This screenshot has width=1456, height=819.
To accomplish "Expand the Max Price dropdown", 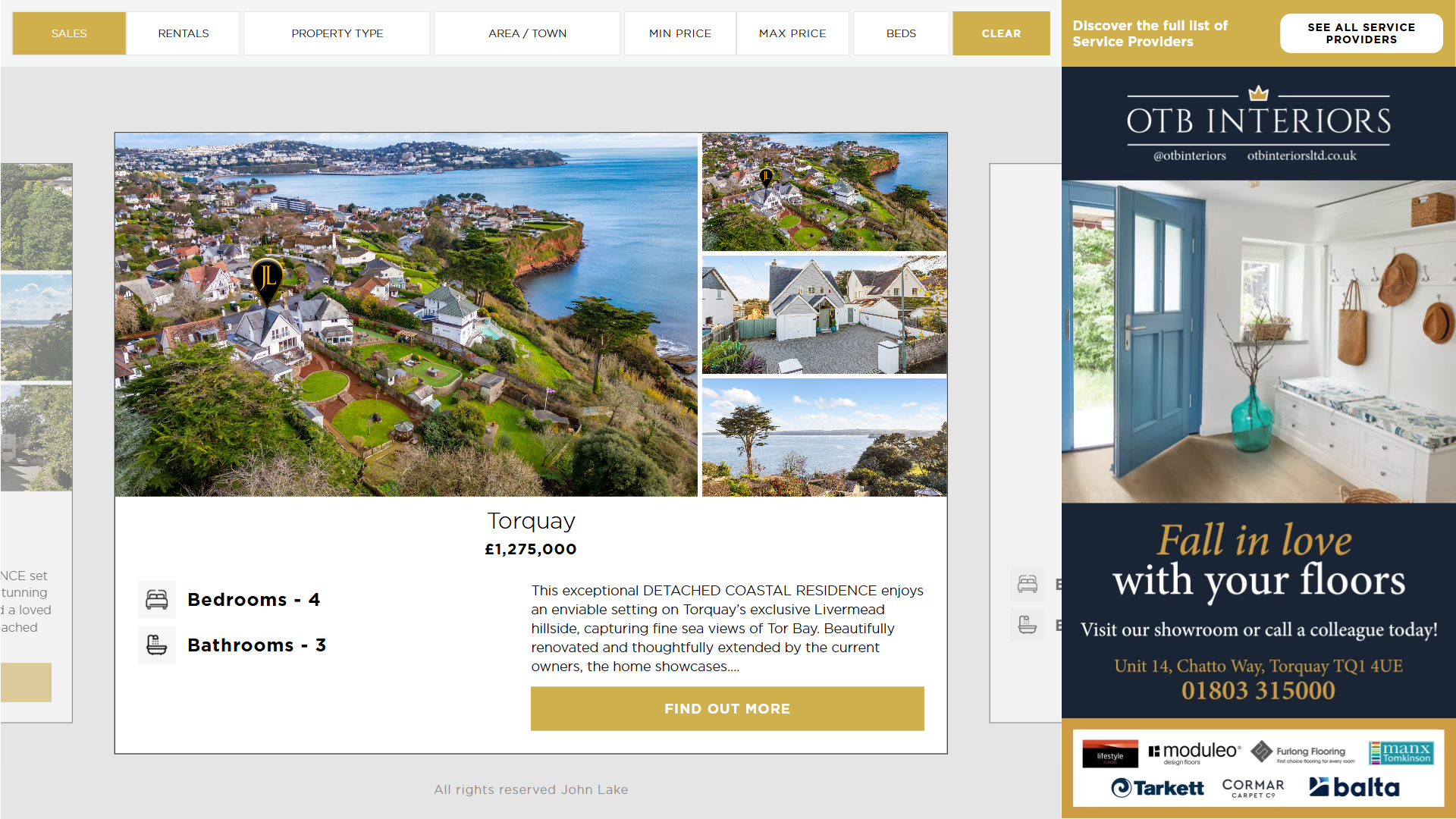I will (792, 33).
